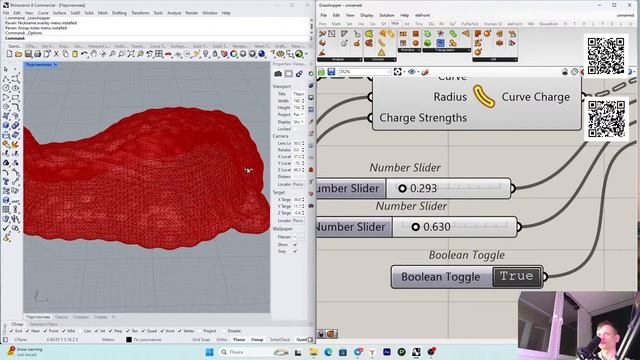The width and height of the screenshot is (640, 360).
Task: Open the Display menu in Grasshopper
Action: point(367,15)
